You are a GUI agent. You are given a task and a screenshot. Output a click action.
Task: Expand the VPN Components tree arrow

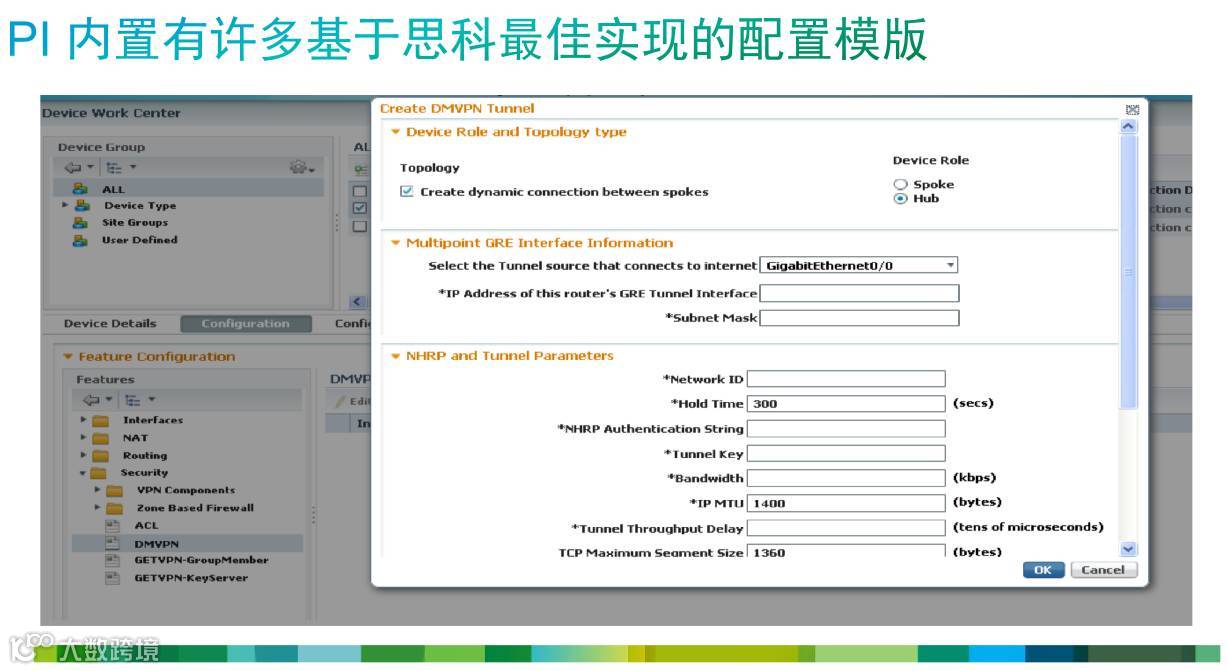pos(98,490)
